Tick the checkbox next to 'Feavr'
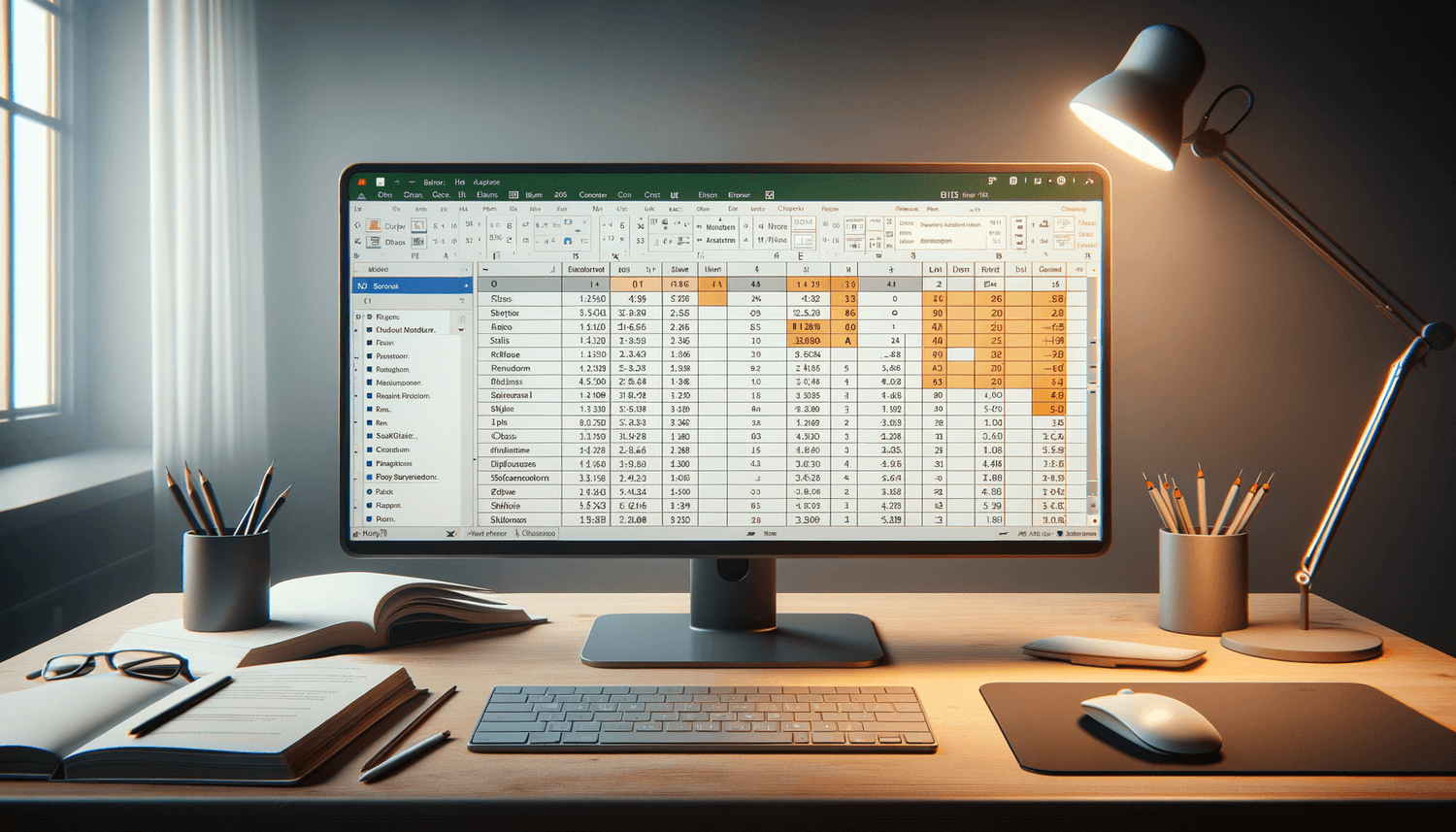 [370, 343]
